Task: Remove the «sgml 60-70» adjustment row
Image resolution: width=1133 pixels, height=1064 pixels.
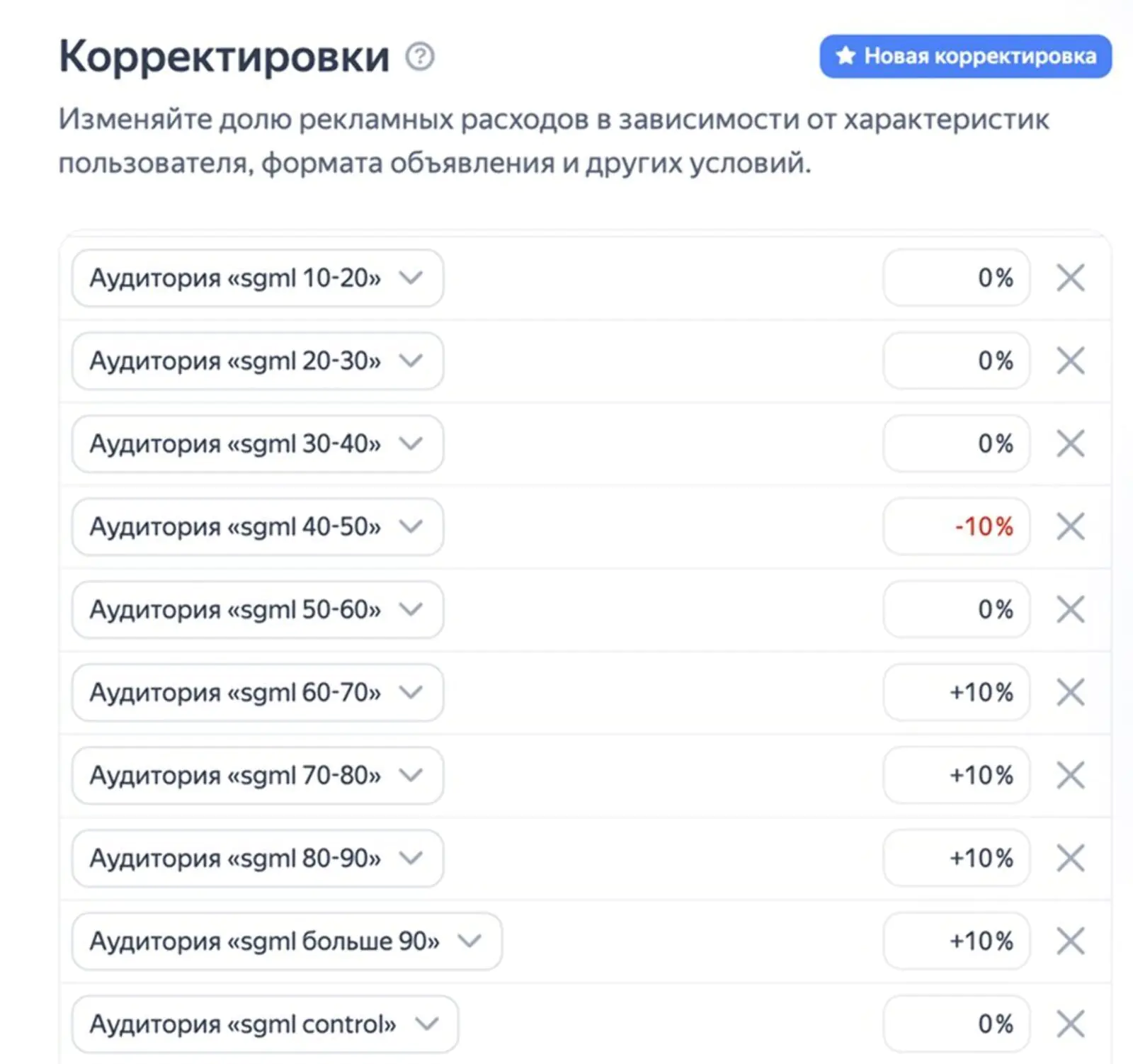Action: (1071, 693)
